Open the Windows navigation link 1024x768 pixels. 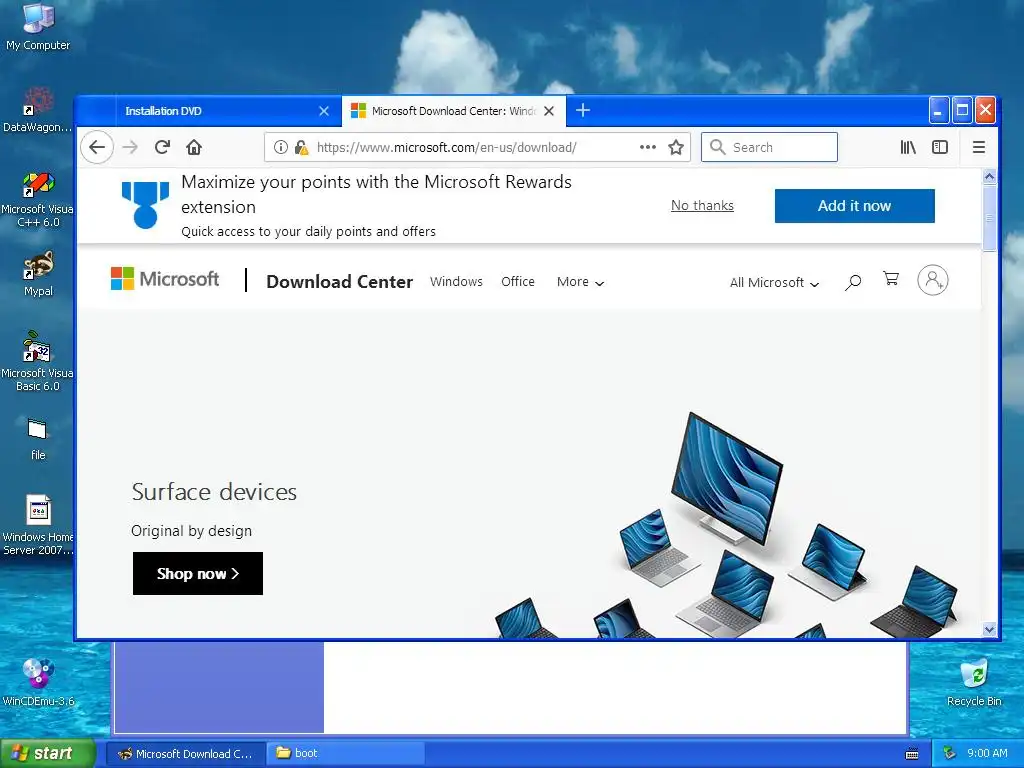click(x=456, y=281)
